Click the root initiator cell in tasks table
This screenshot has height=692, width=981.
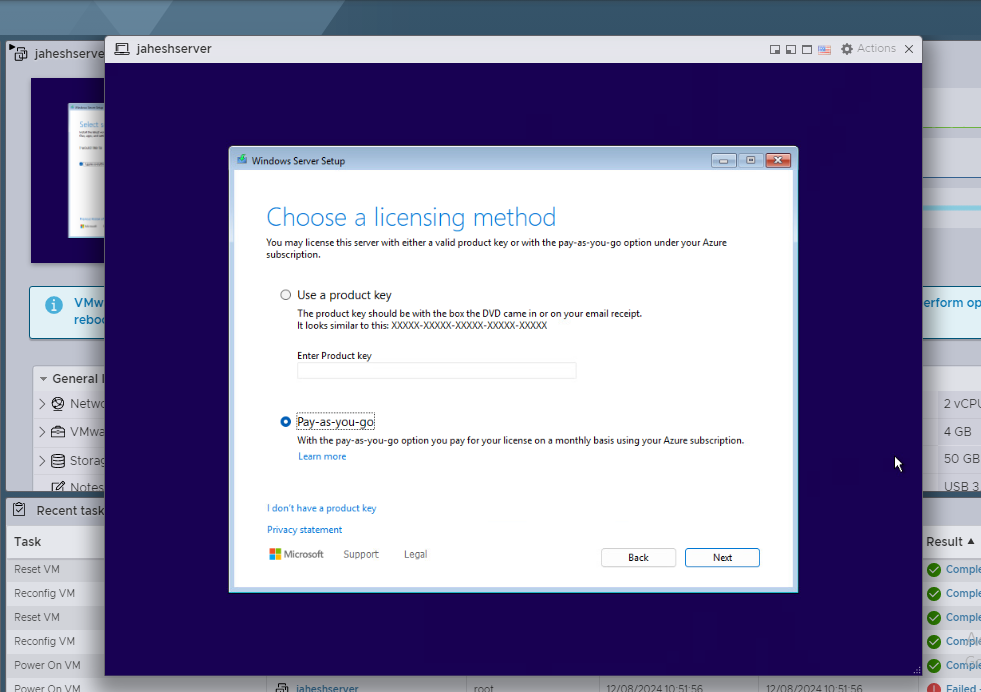484,688
